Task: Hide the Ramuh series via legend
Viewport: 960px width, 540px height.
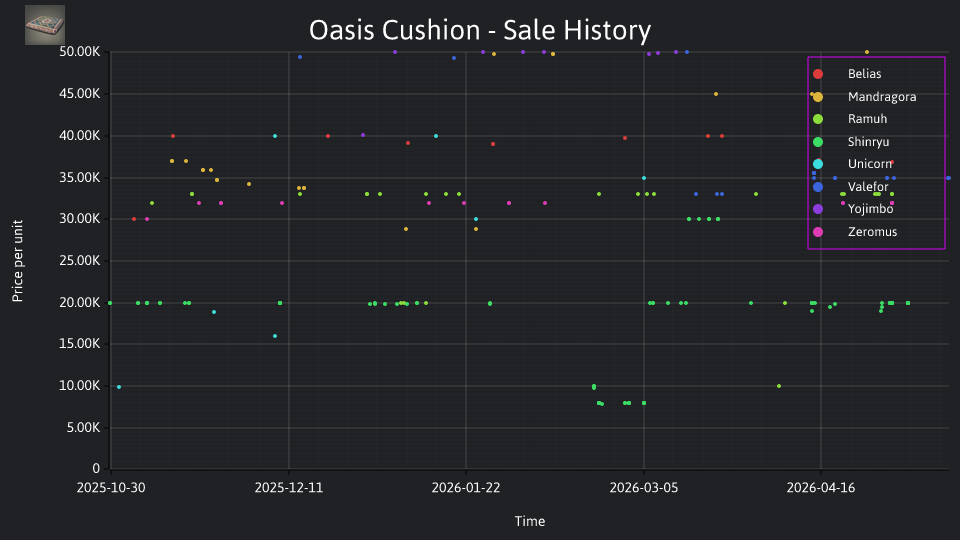Action: pos(850,119)
